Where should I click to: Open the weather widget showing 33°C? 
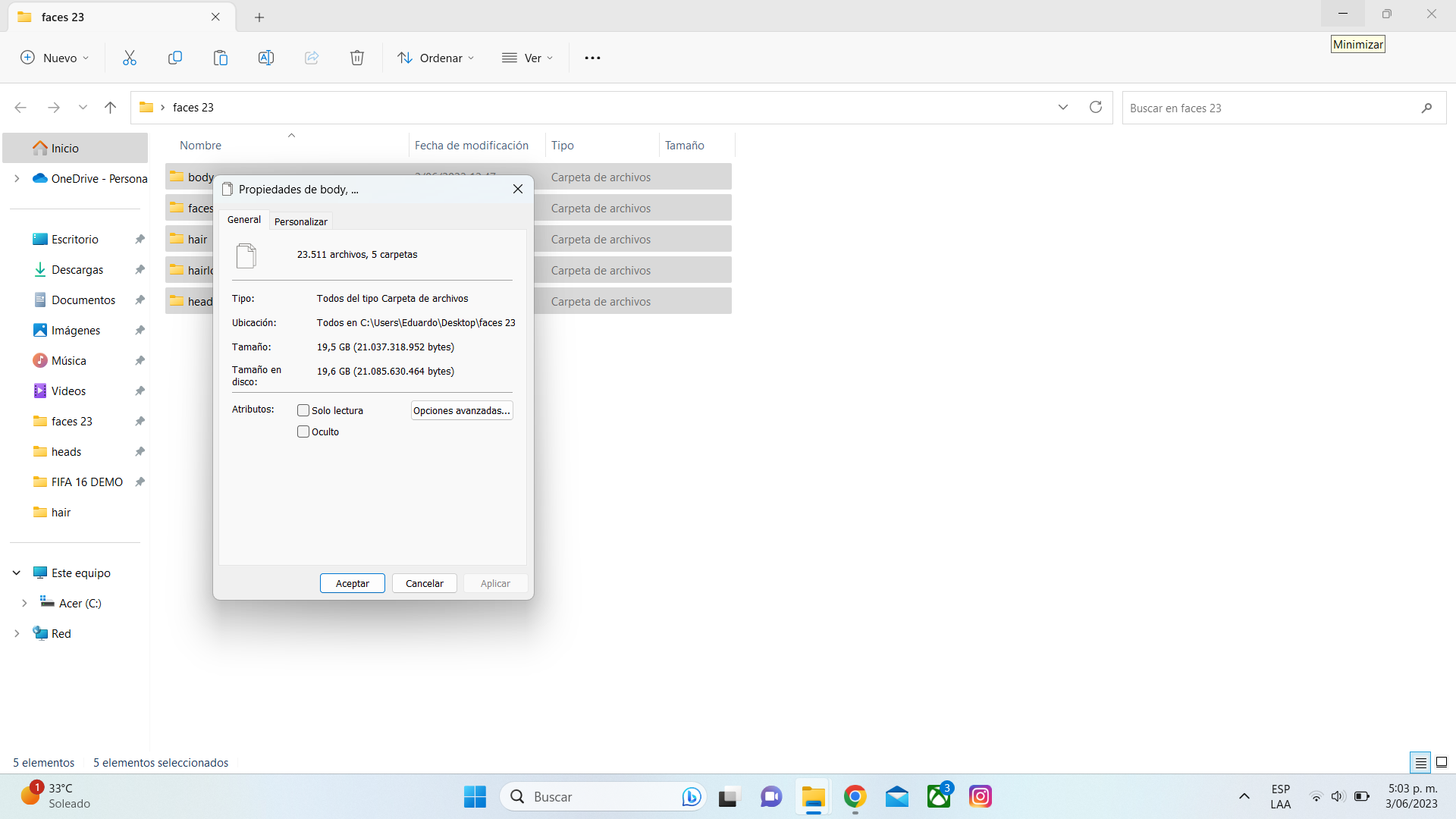[55, 796]
